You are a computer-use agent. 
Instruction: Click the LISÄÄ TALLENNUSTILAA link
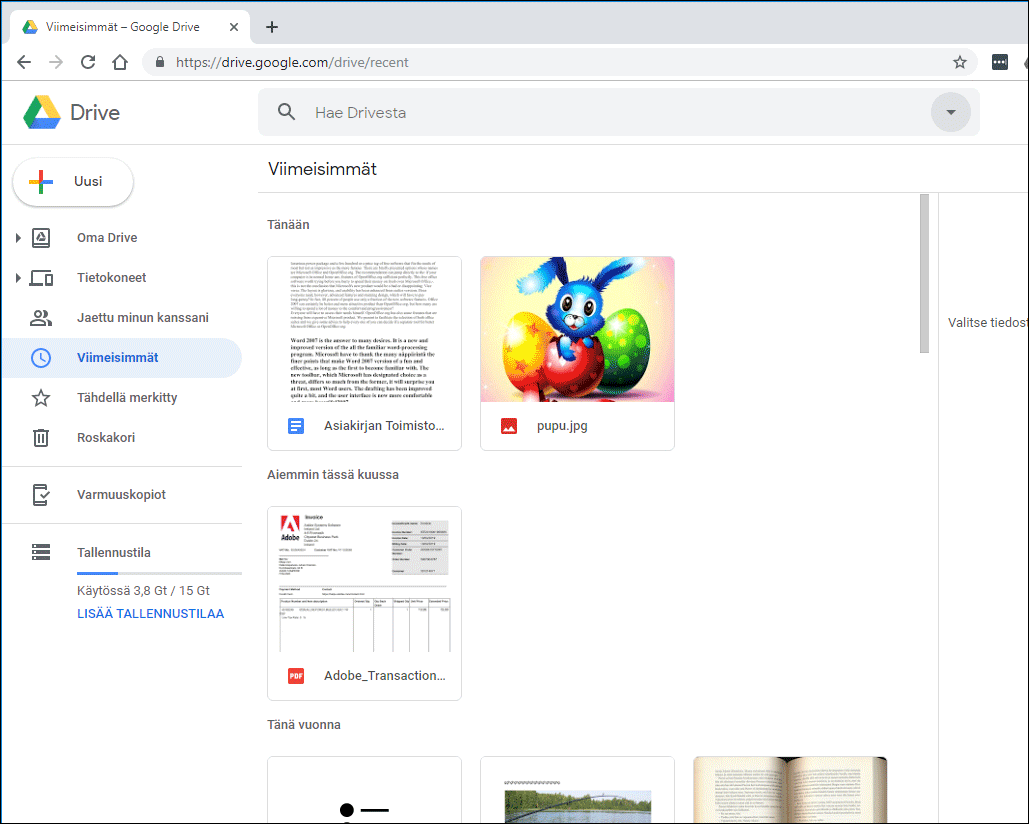pos(149,613)
